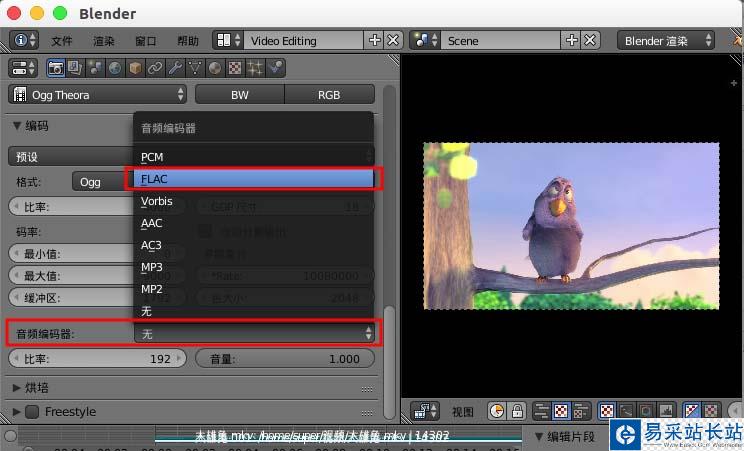744x451 pixels.
Task: Select MP3 in audio codec list
Action: 253,267
